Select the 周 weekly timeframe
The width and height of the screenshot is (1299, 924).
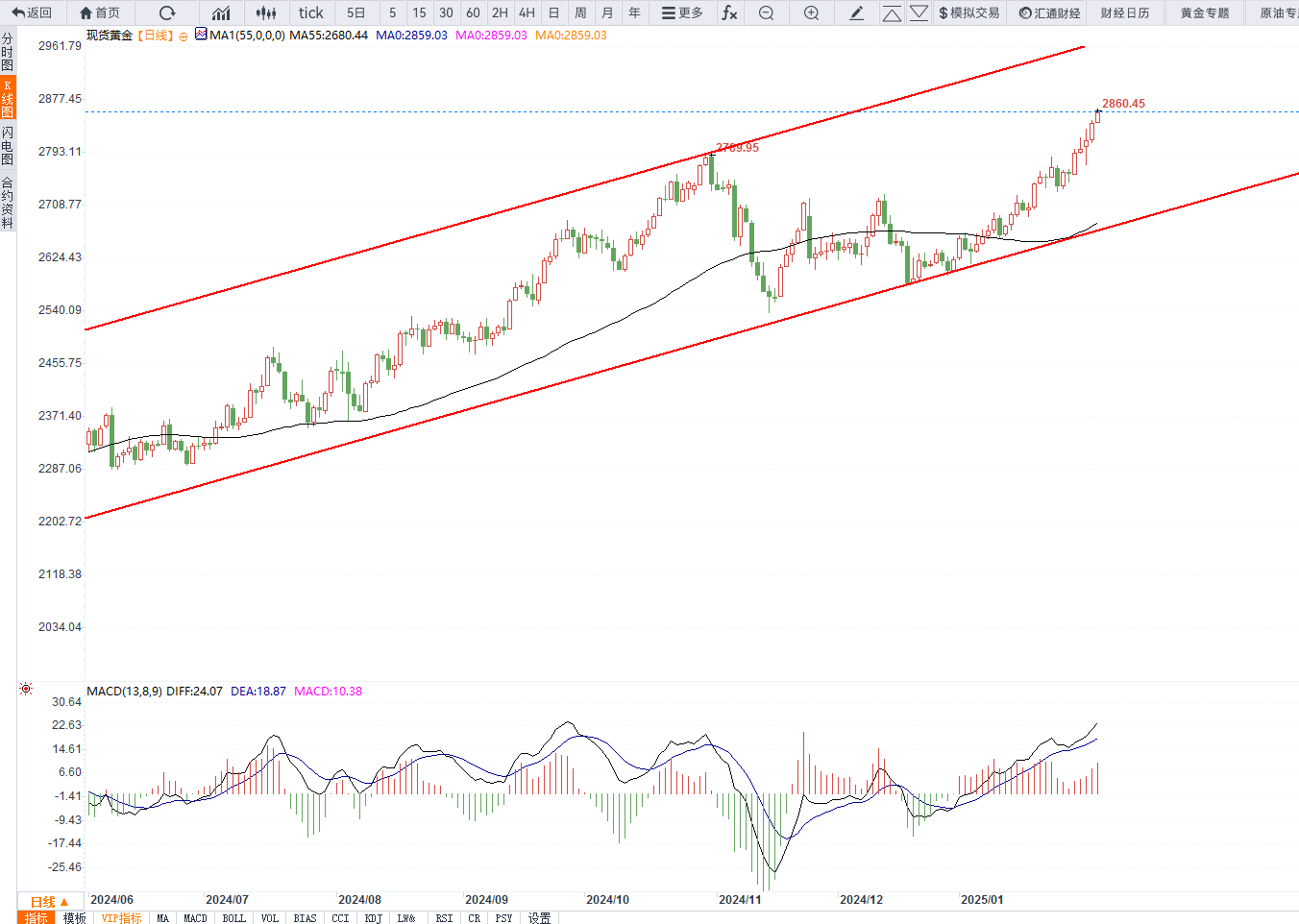tap(580, 12)
